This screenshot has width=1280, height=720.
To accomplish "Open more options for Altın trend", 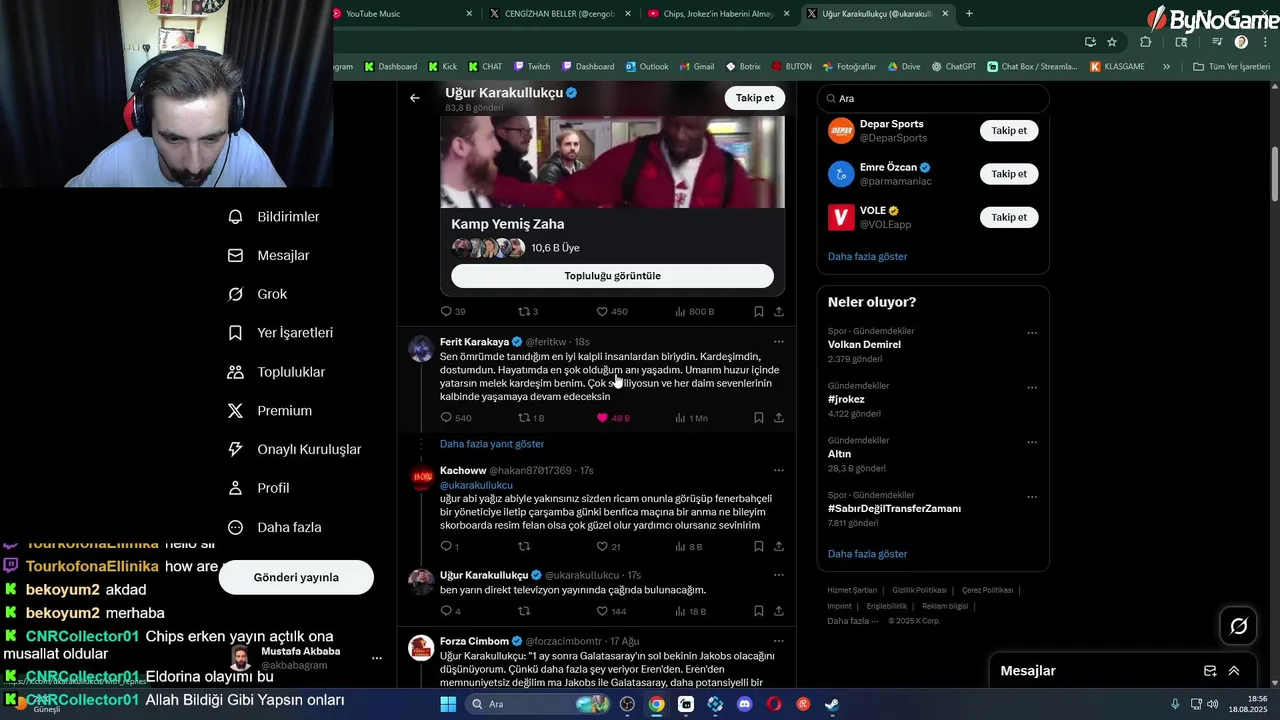I will click(1032, 442).
